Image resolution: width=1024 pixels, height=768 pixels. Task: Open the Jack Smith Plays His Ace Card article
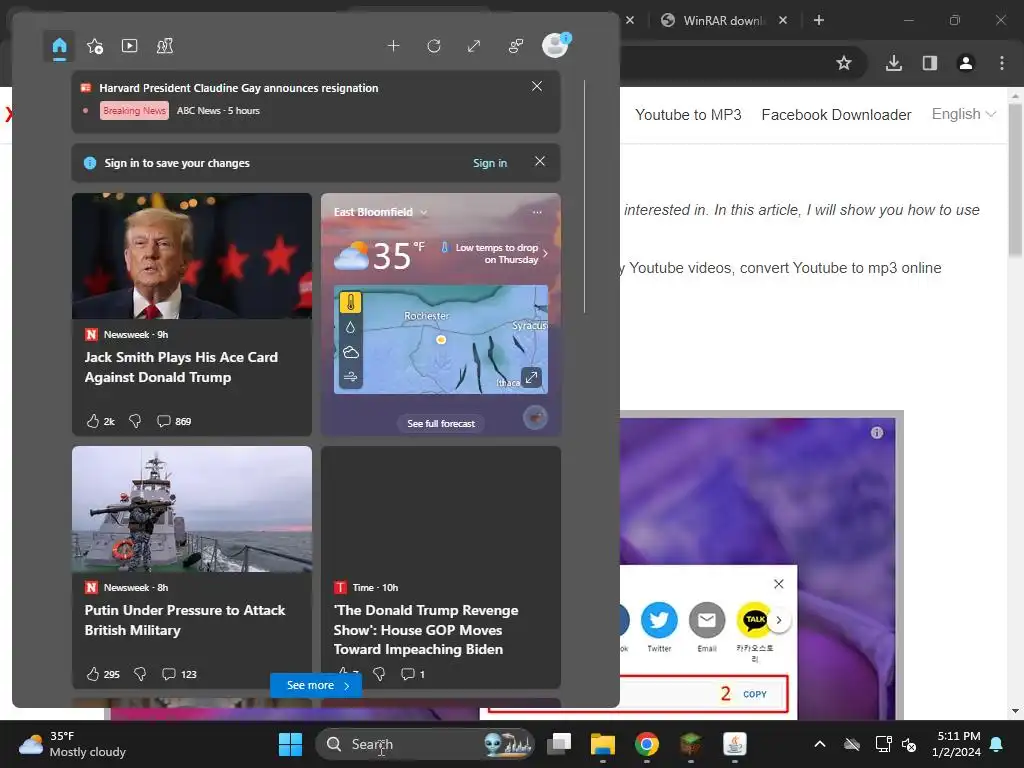(x=181, y=367)
